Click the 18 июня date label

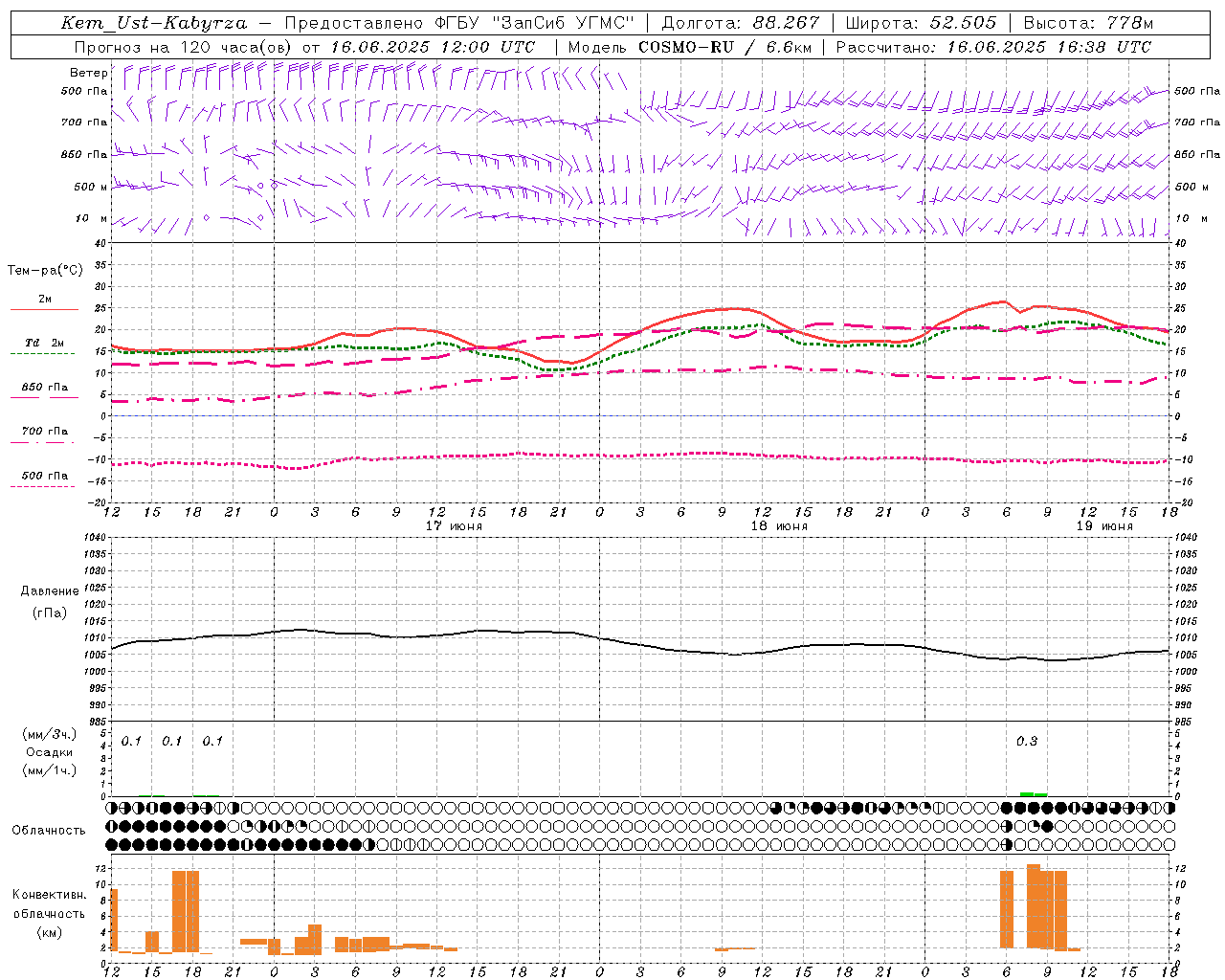click(x=779, y=526)
